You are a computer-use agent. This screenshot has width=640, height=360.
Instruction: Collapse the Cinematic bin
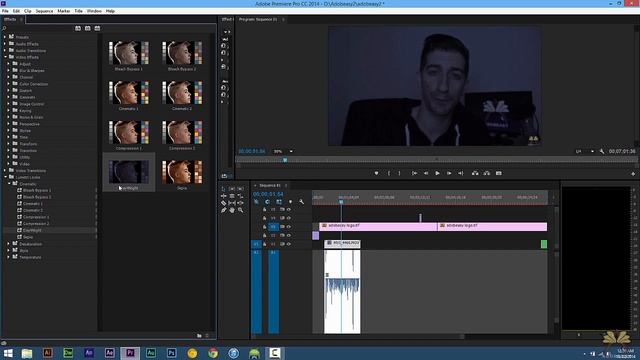(9, 184)
